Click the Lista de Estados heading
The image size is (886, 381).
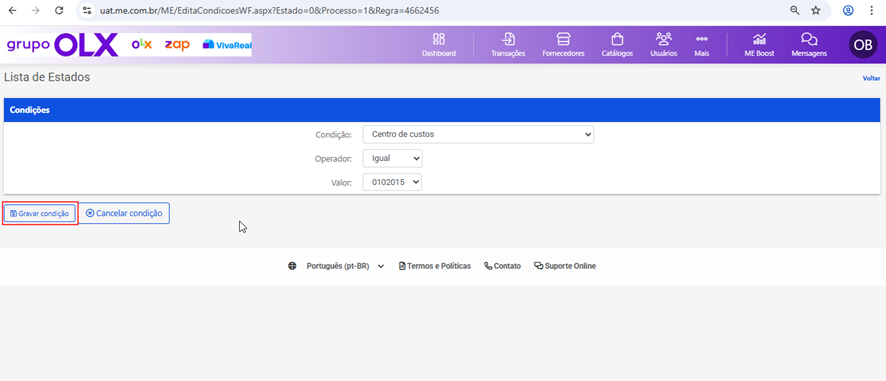(x=47, y=77)
